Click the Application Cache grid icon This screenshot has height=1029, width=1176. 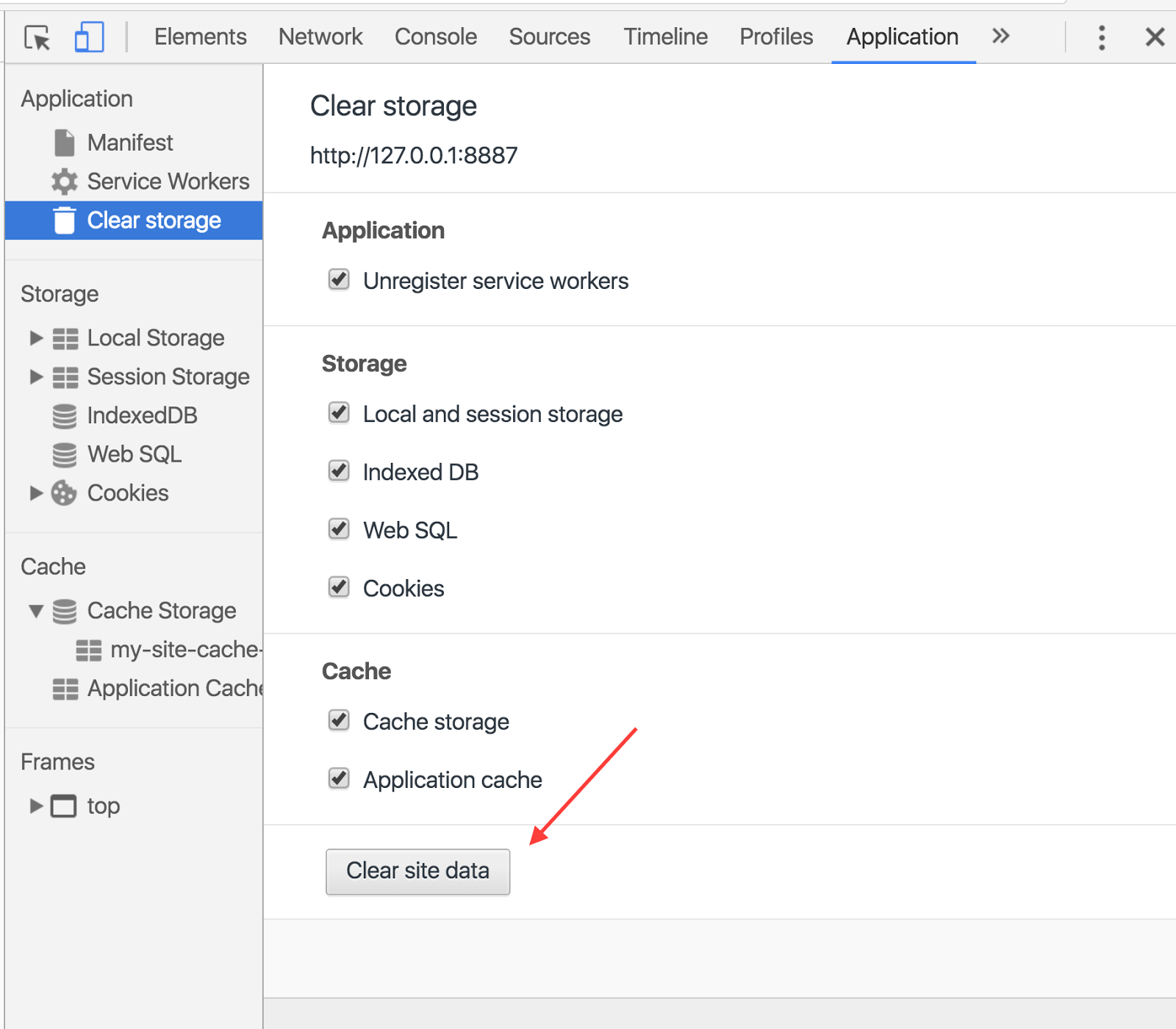tap(65, 689)
